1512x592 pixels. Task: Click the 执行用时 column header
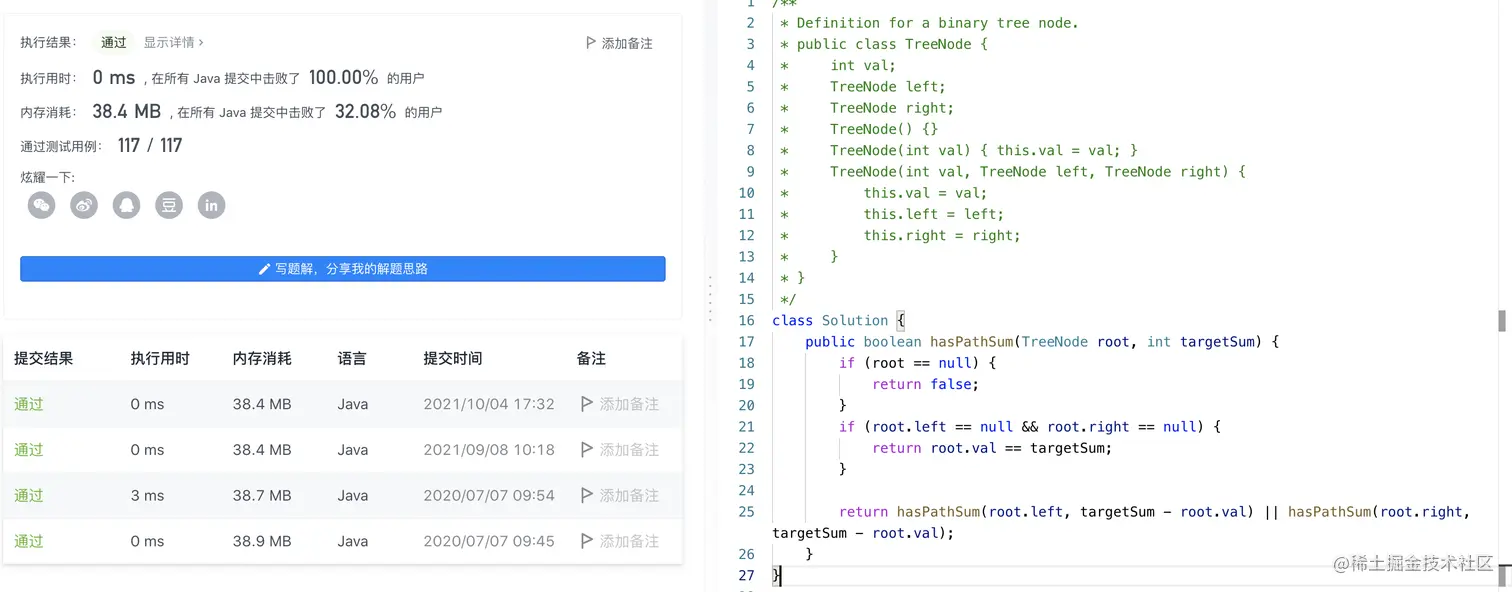pyautogui.click(x=160, y=358)
